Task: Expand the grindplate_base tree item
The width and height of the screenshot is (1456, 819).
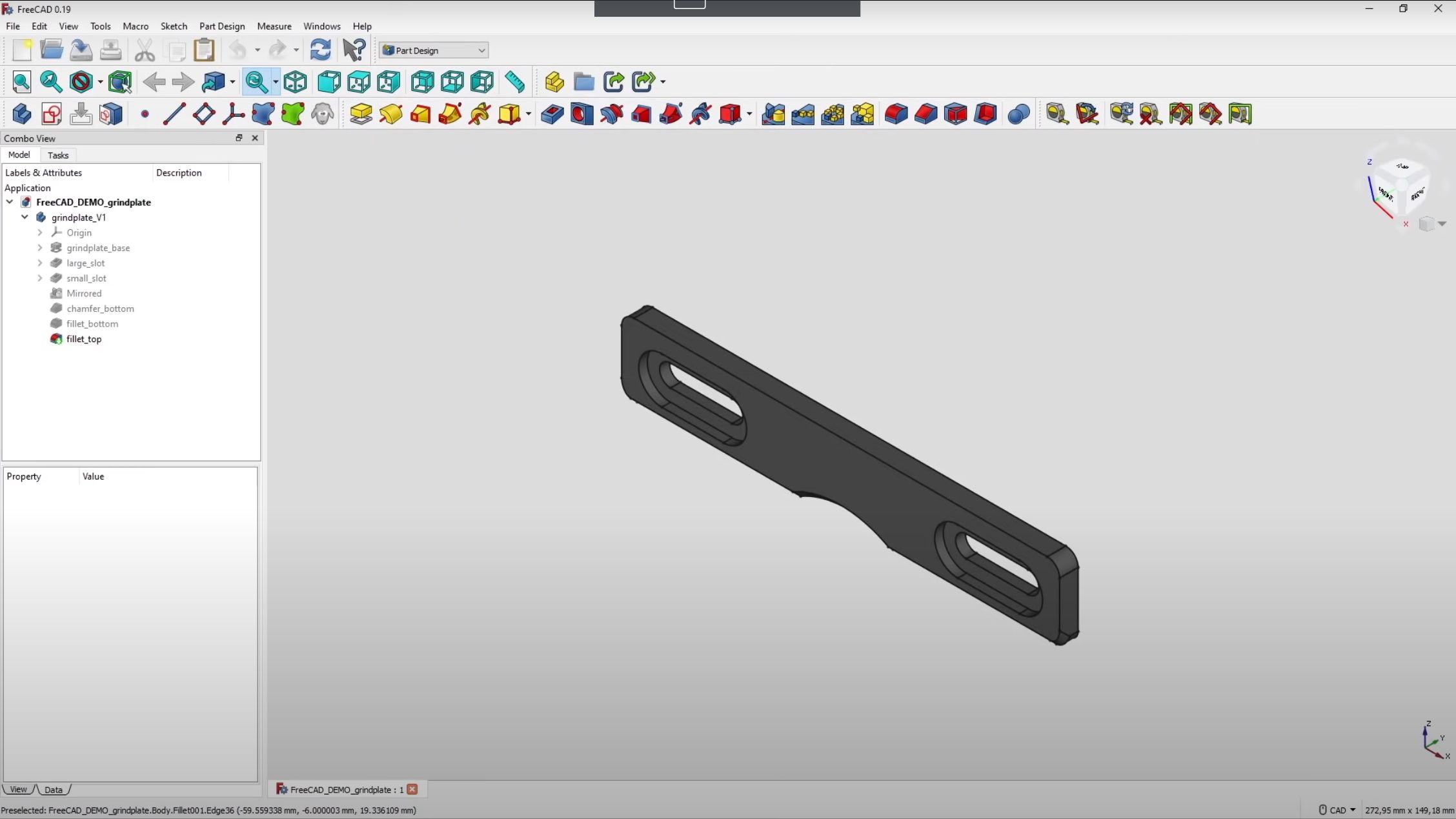Action: 40,247
